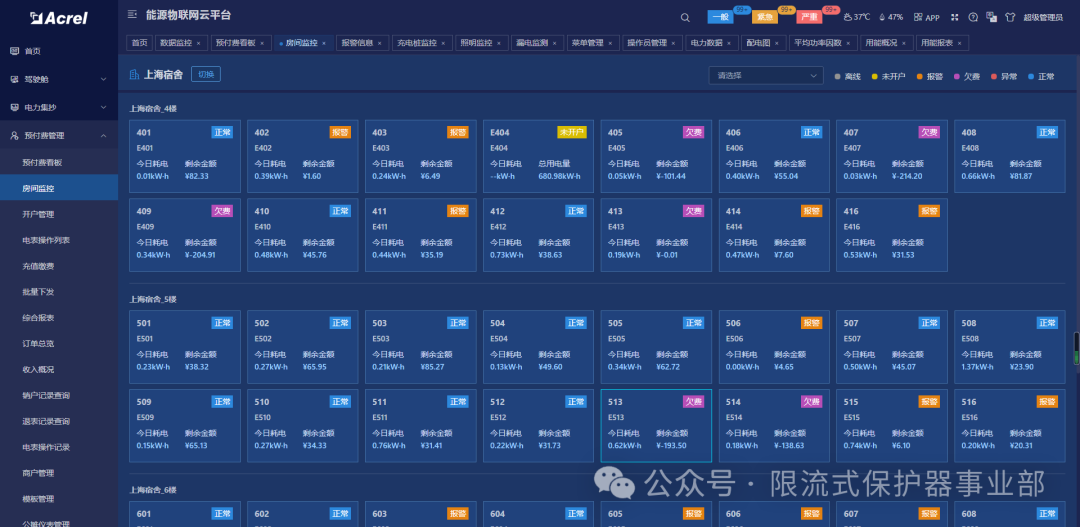The width and height of the screenshot is (1080, 527).
Task: Open theme switcher shirt icon
Action: coord(1009,17)
